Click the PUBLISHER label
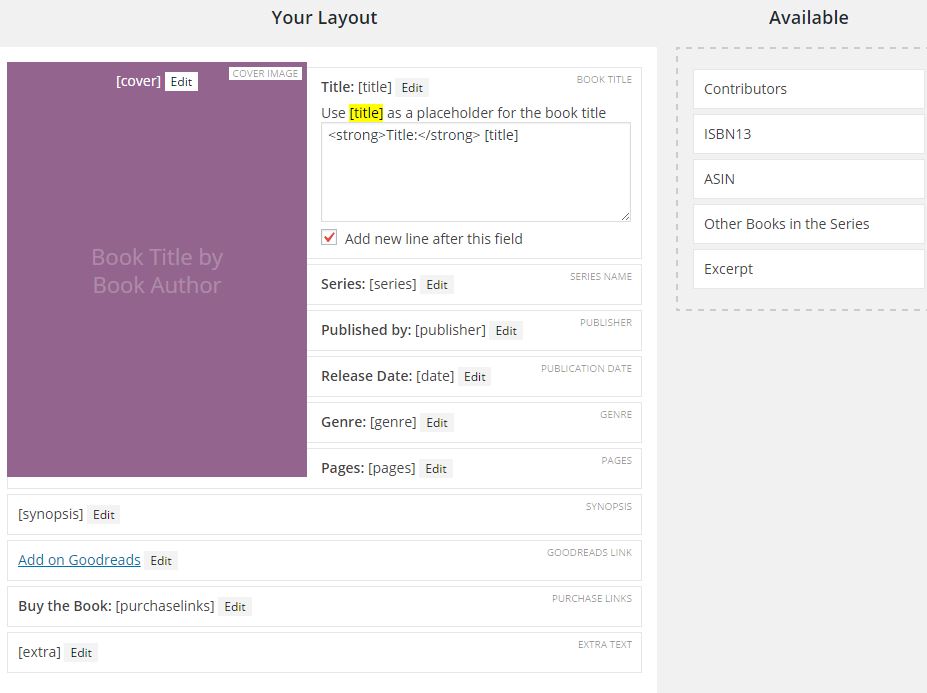Image resolution: width=927 pixels, height=693 pixels. click(x=606, y=322)
